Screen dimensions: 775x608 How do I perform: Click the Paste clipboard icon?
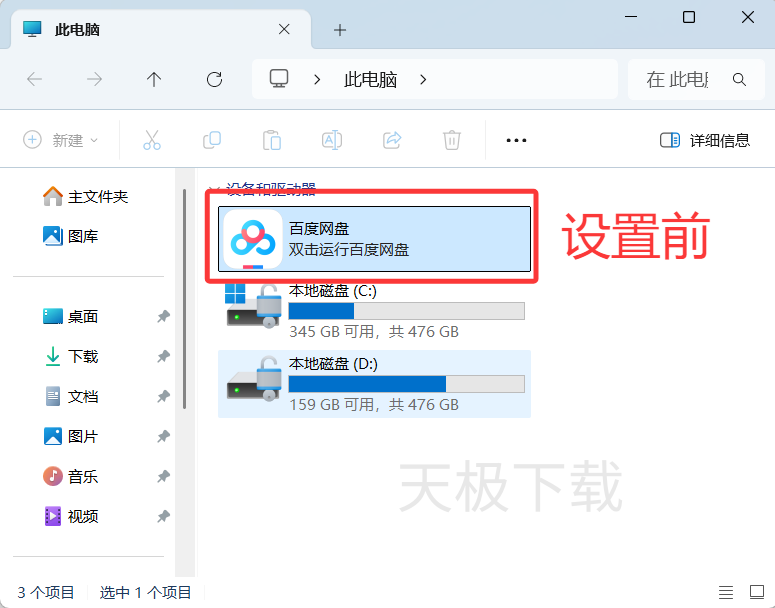pos(272,140)
